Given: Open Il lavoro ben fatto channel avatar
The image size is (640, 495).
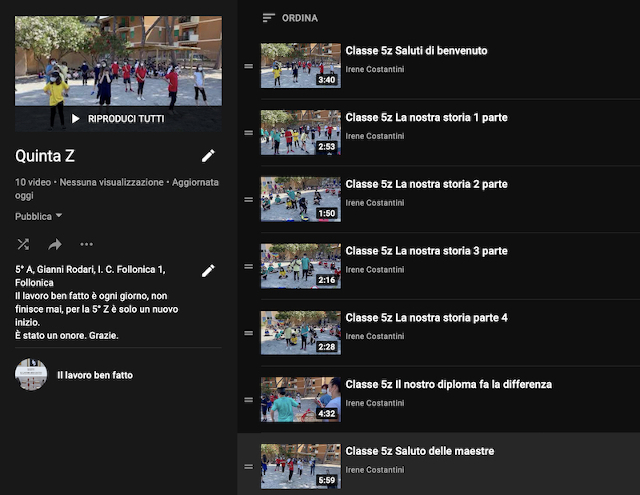Looking at the screenshot, I should pos(31,375).
